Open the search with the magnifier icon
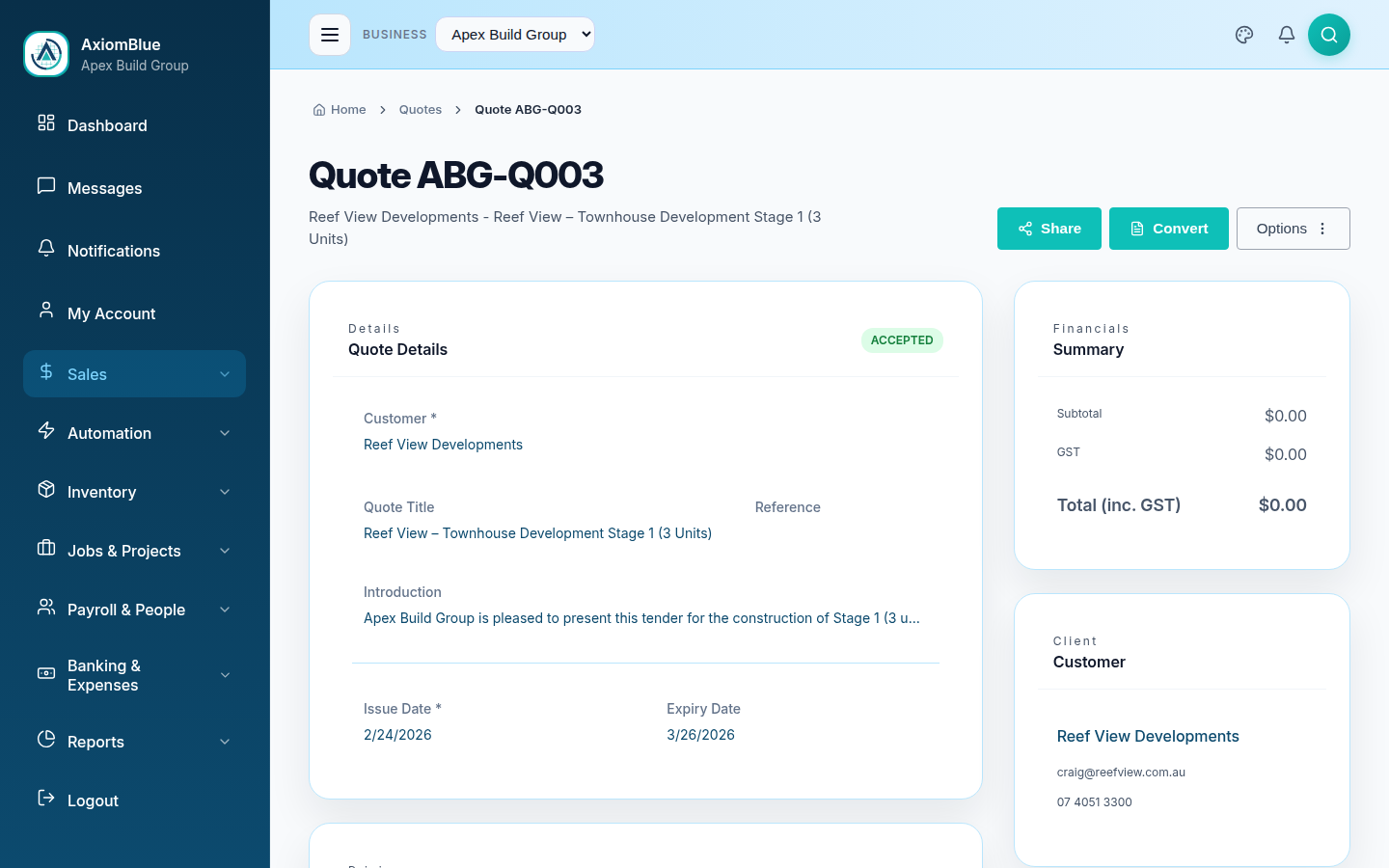Viewport: 1389px width, 868px height. (1328, 35)
